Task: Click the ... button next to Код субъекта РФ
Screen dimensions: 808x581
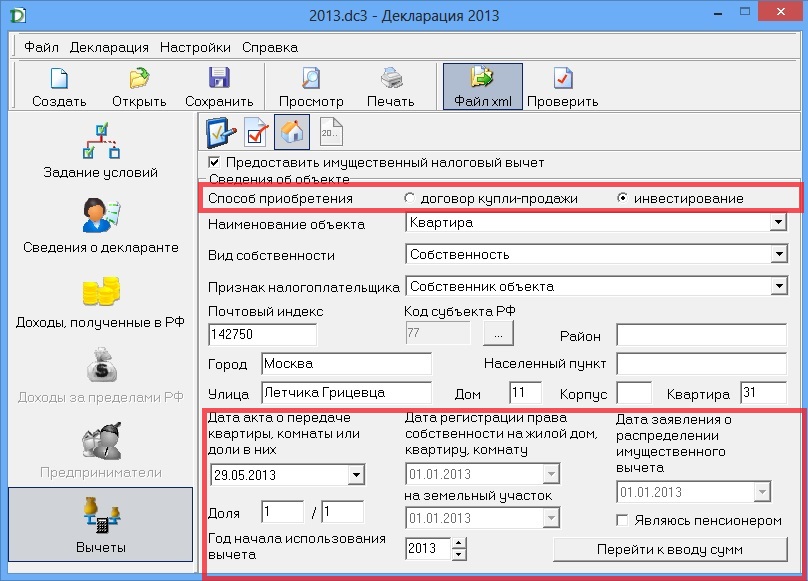Action: point(498,334)
